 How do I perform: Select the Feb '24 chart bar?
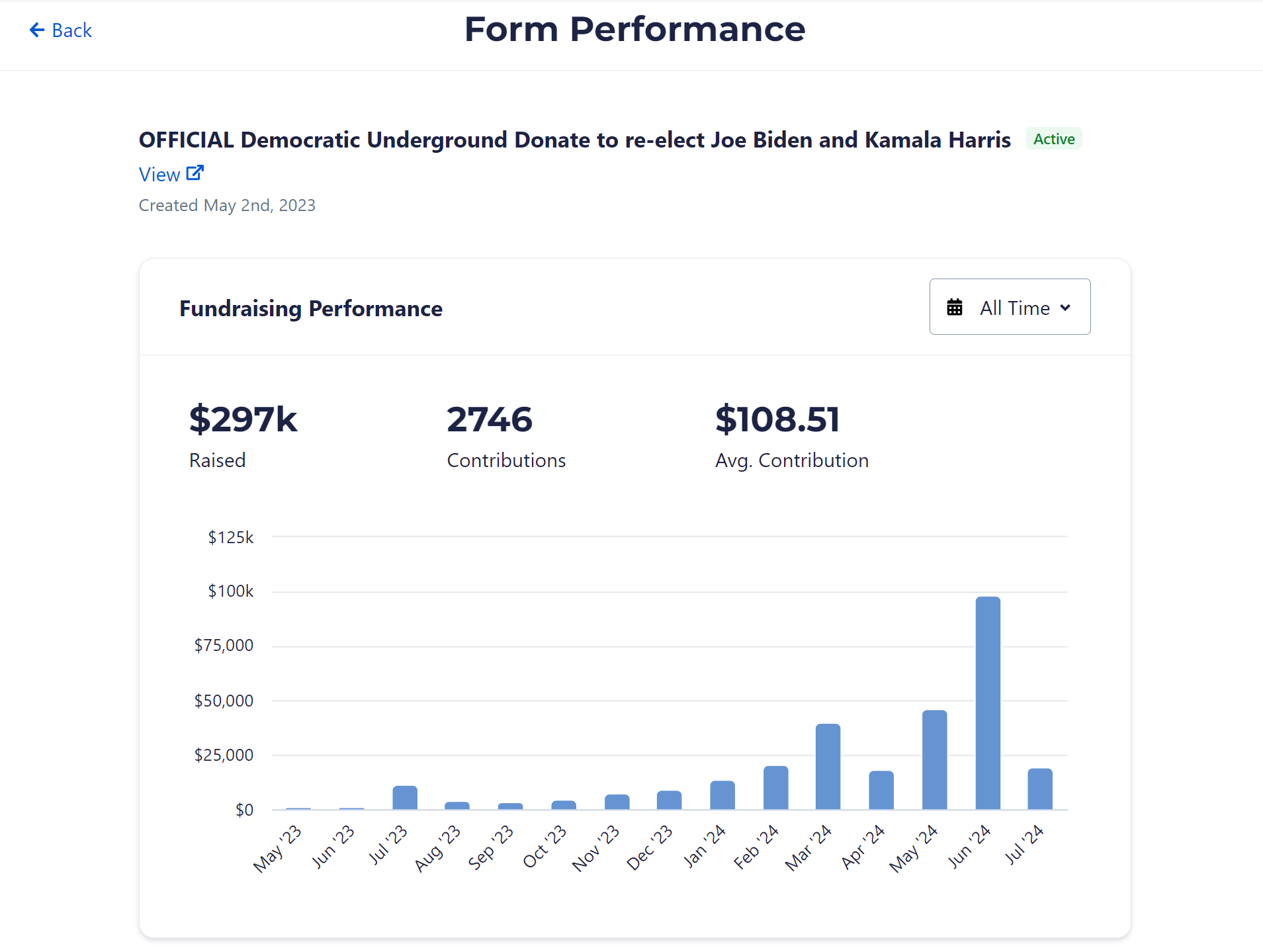click(x=775, y=787)
